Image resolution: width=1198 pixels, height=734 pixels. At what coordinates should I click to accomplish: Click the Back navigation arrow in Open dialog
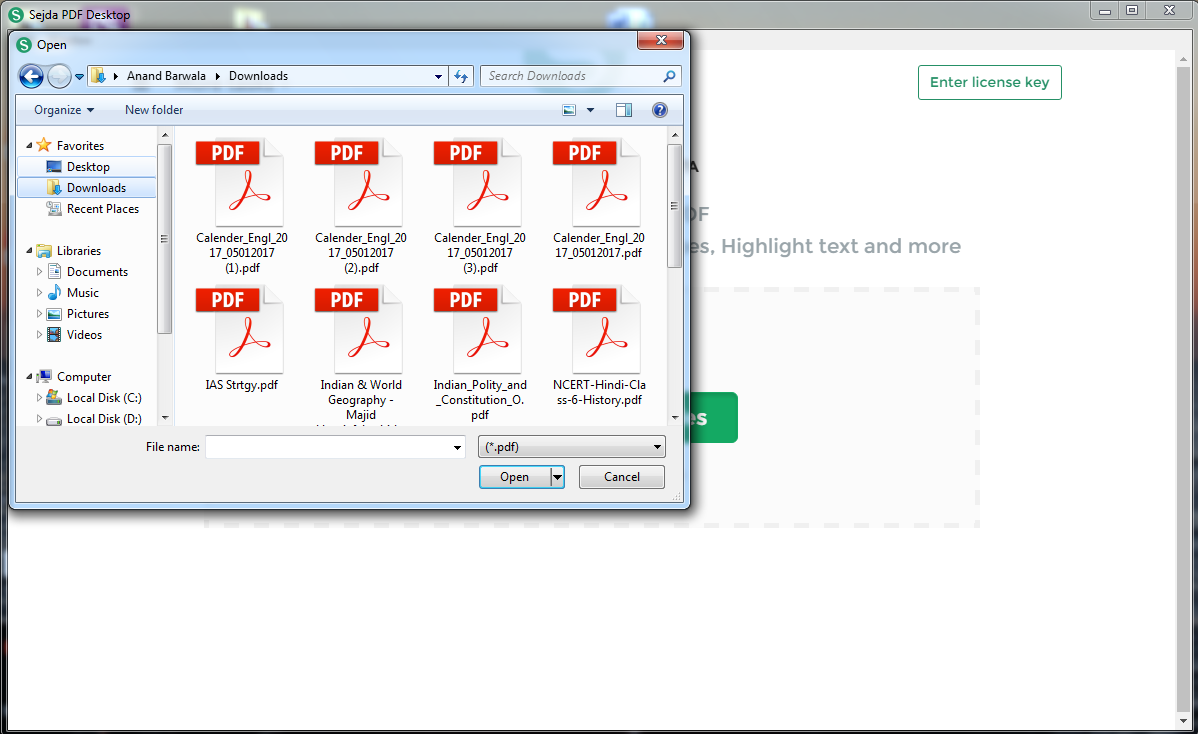point(31,76)
